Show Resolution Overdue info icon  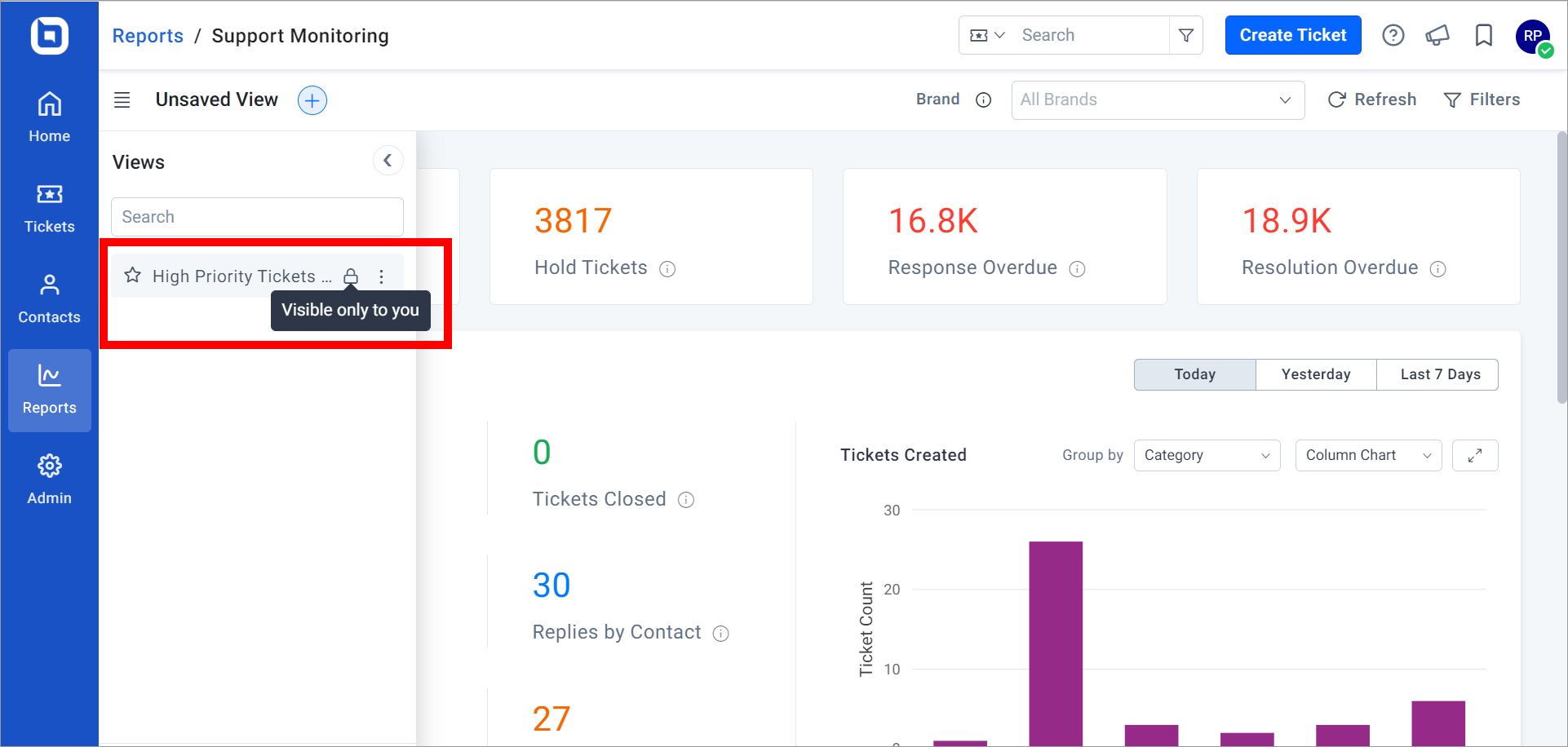pyautogui.click(x=1438, y=269)
